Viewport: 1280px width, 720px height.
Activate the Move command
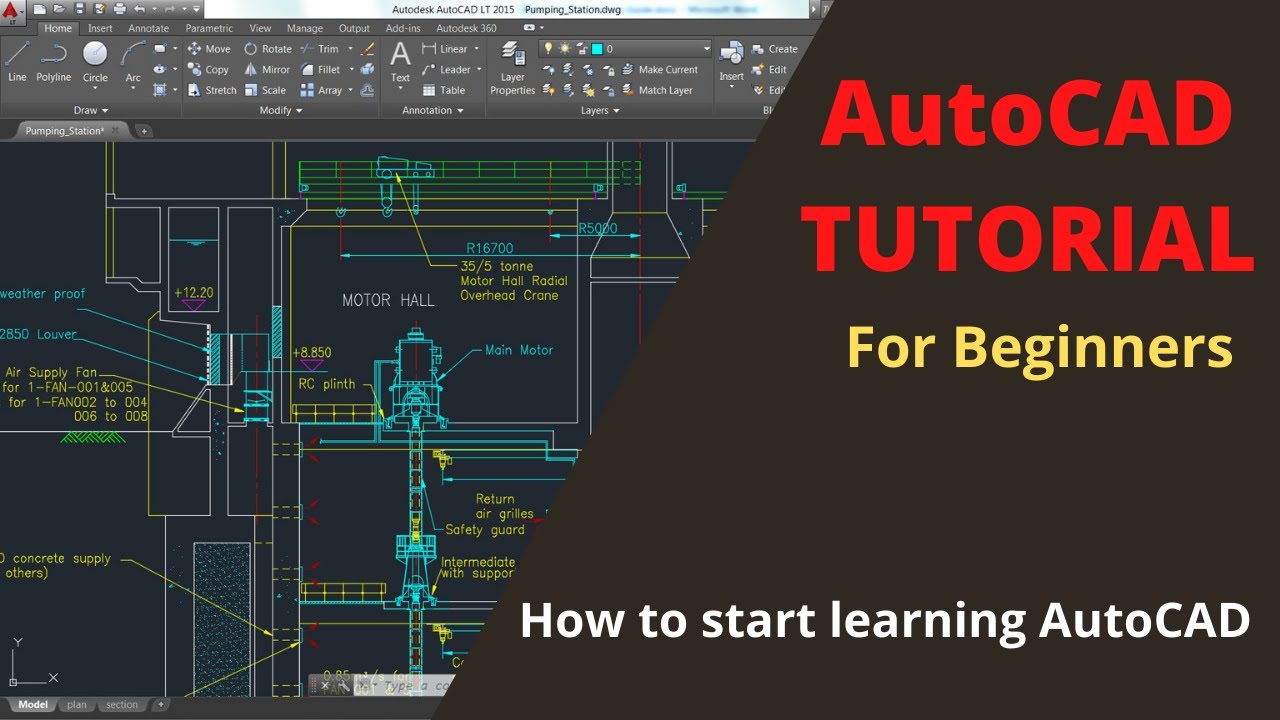[209, 49]
